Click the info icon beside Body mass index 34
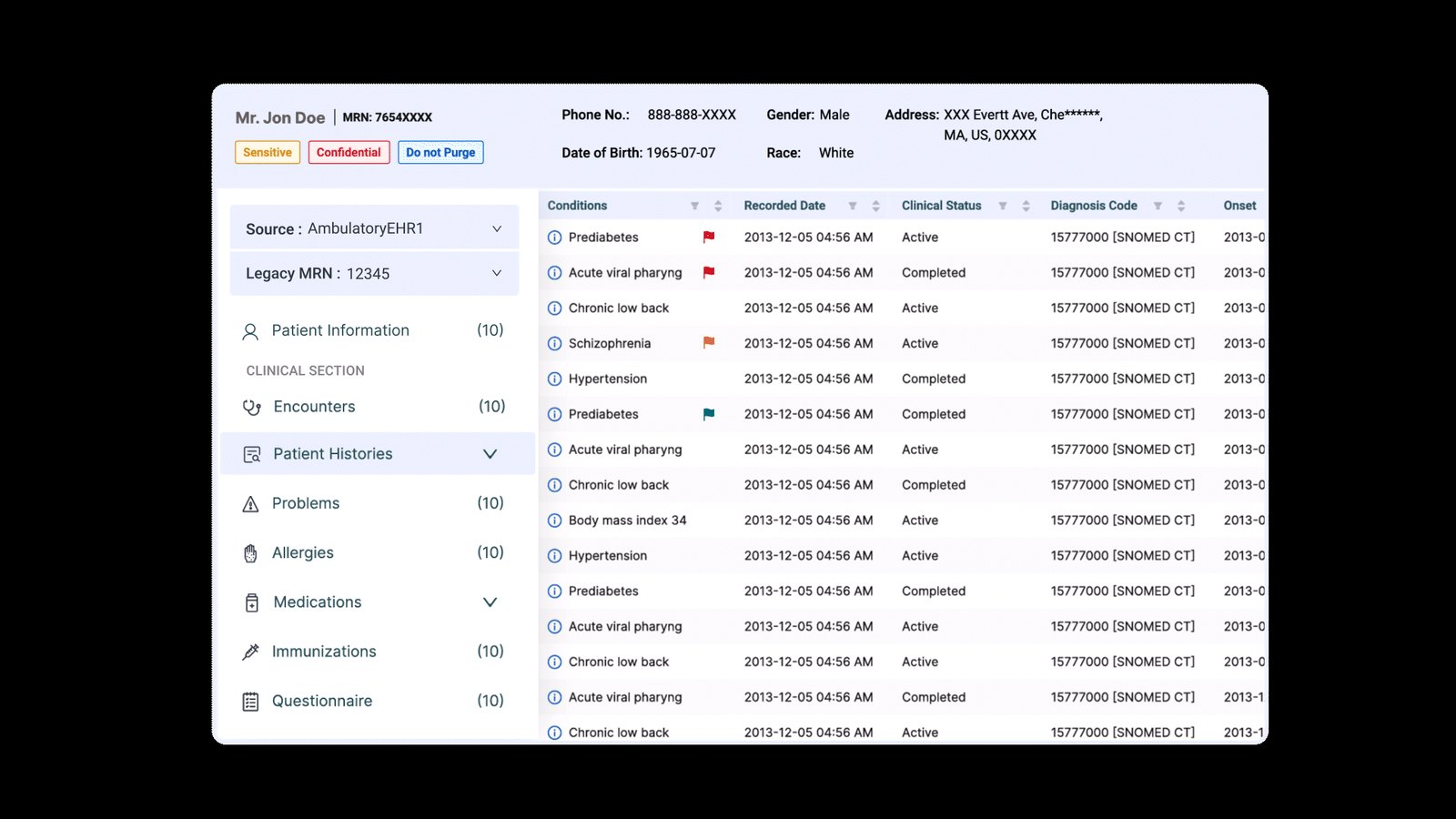The width and height of the screenshot is (1456, 819). pos(554,521)
